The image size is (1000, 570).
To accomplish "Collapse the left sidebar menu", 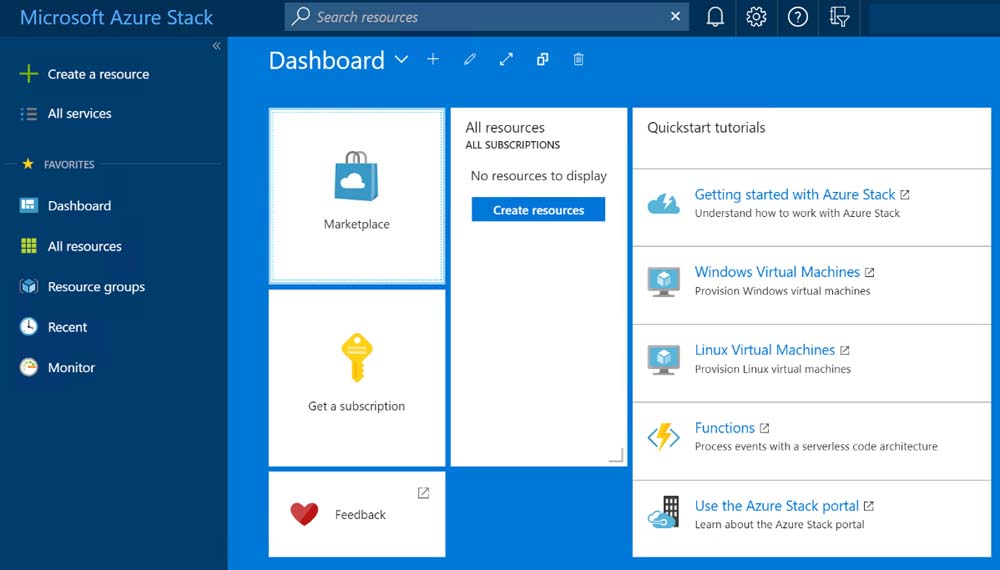I will click(216, 46).
